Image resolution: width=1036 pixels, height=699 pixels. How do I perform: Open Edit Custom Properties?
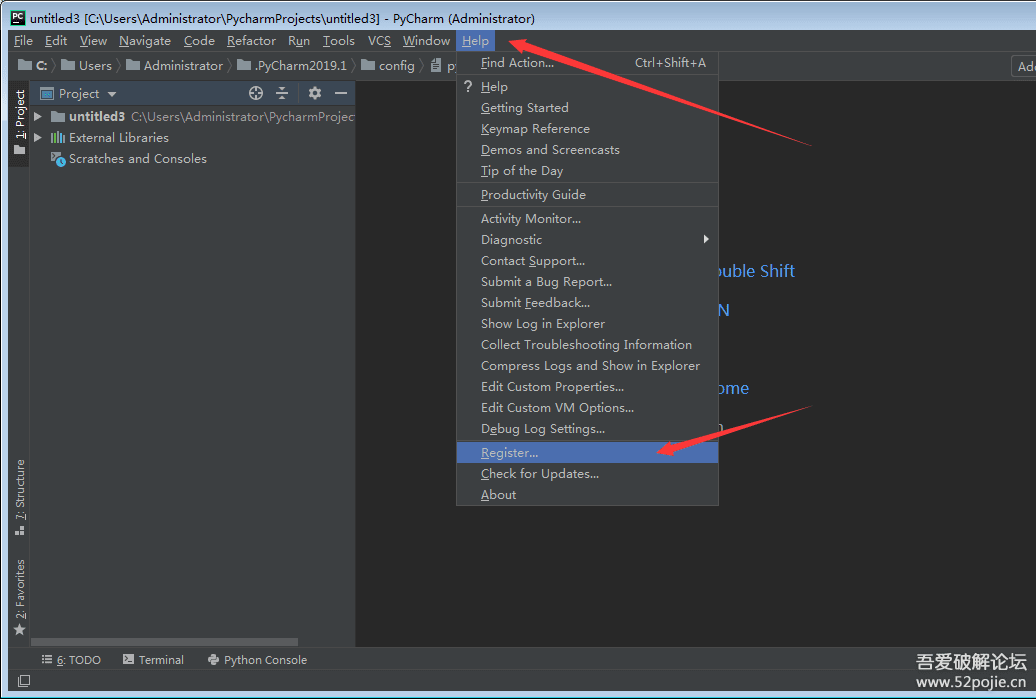[x=587, y=387]
